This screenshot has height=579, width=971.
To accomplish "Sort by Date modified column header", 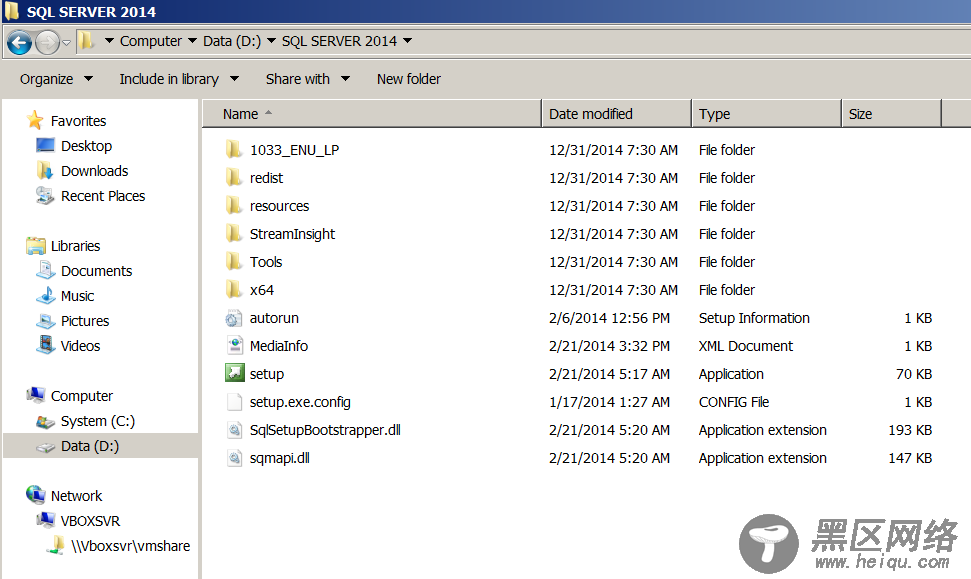I will [616, 114].
